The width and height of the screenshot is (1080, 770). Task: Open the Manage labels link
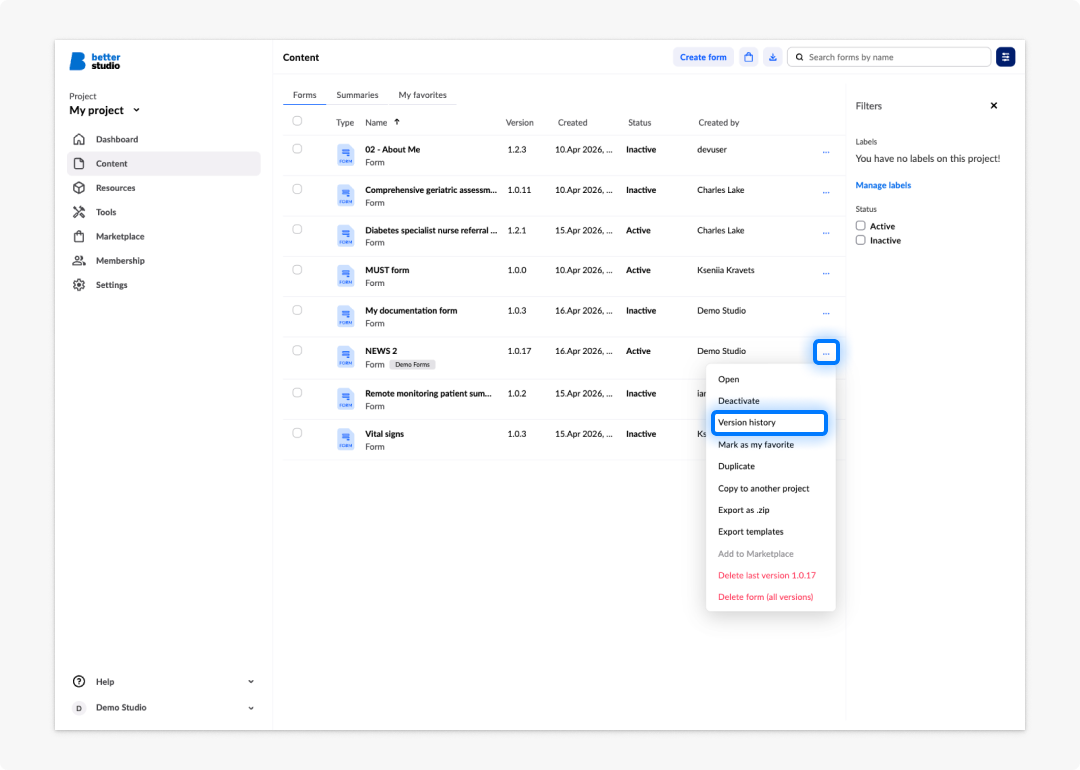883,185
